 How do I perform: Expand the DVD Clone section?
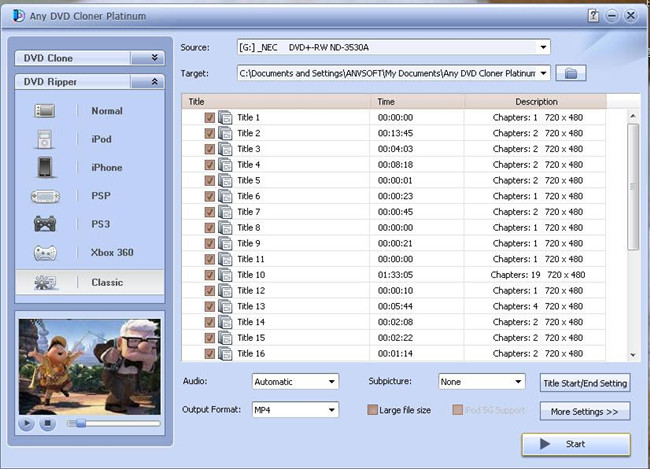155,58
